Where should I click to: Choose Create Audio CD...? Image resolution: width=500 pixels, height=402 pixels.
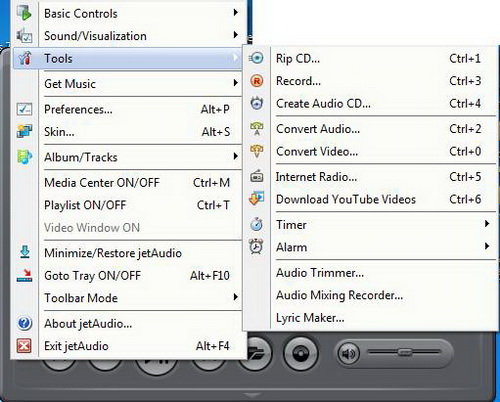coord(371,103)
